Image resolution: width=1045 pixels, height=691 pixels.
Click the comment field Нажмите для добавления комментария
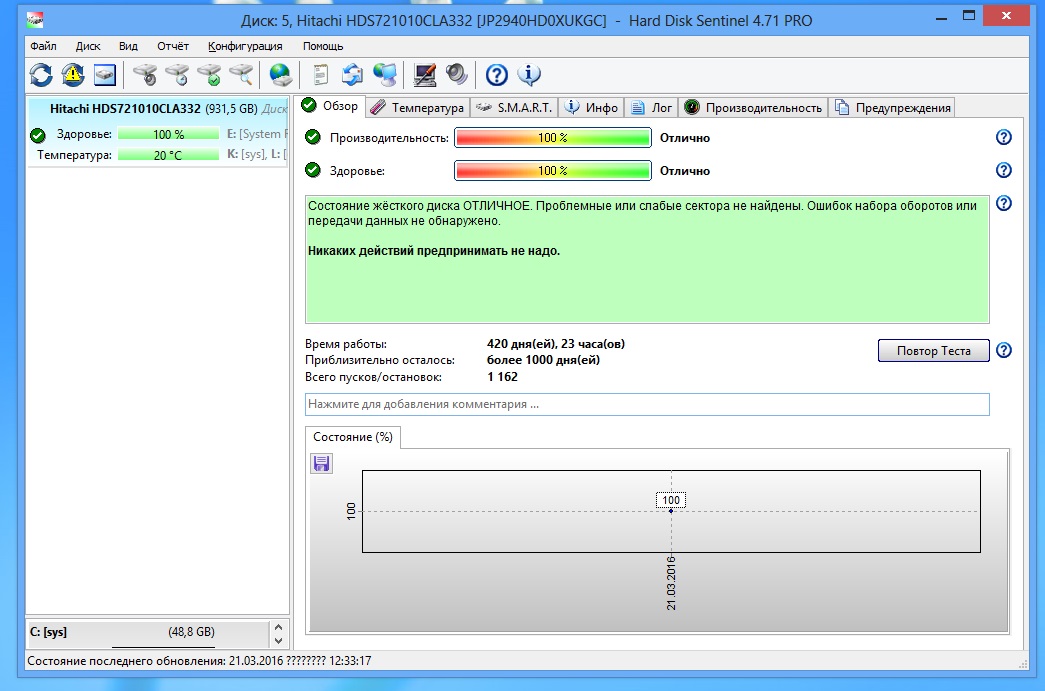(x=647, y=404)
